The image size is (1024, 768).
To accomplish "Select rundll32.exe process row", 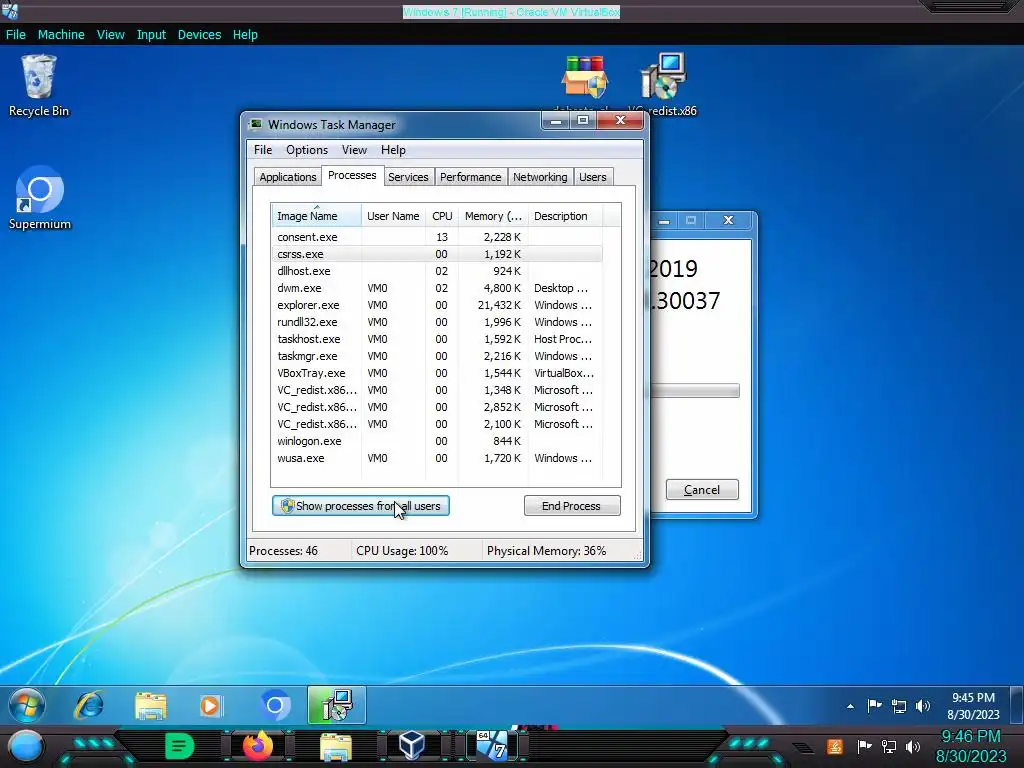I will (x=436, y=322).
